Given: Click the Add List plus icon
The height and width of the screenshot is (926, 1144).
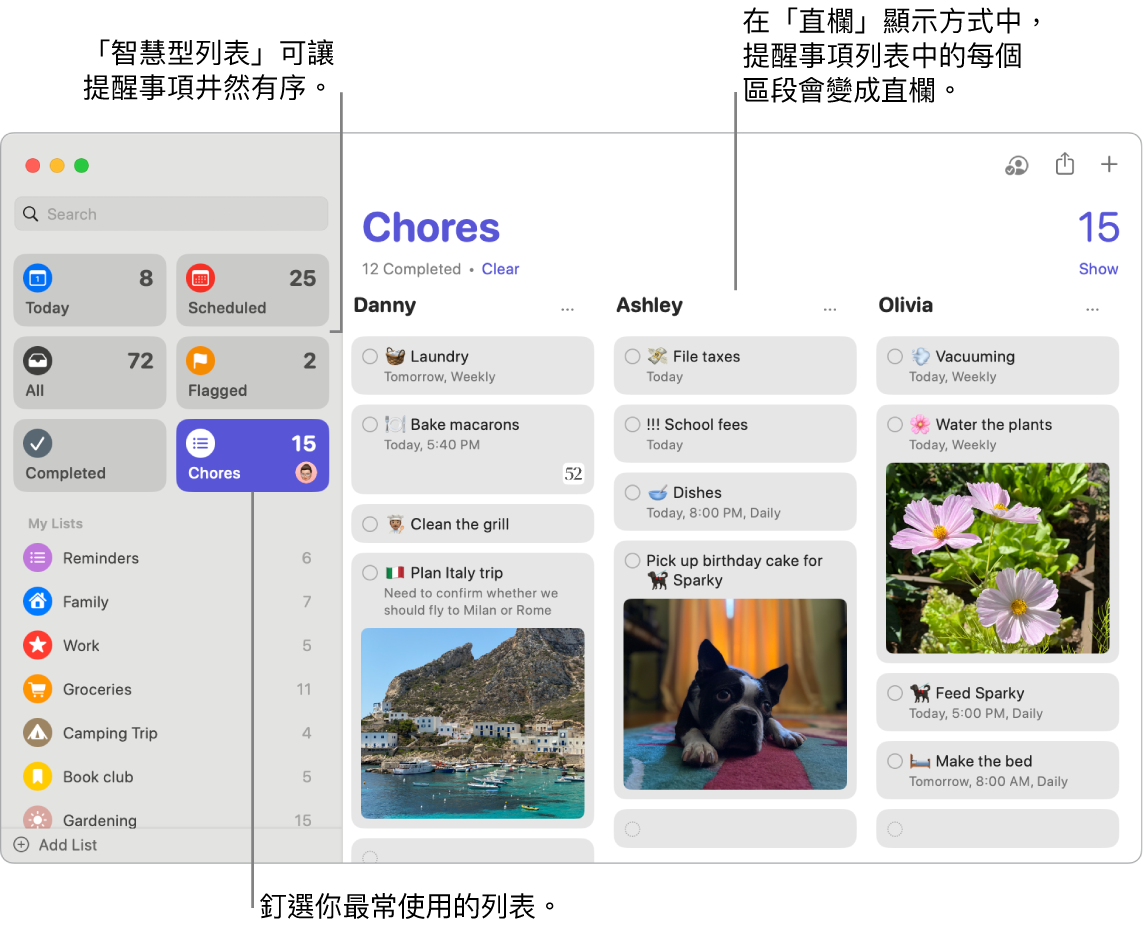Looking at the screenshot, I should (x=21, y=845).
